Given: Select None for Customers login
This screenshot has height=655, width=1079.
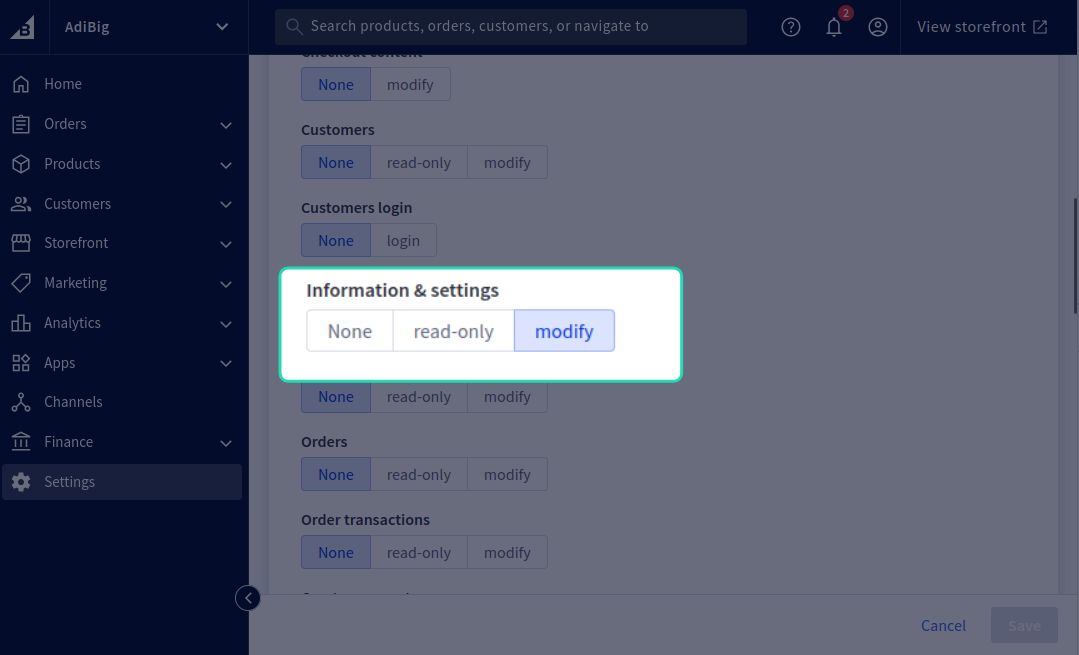Looking at the screenshot, I should [336, 240].
